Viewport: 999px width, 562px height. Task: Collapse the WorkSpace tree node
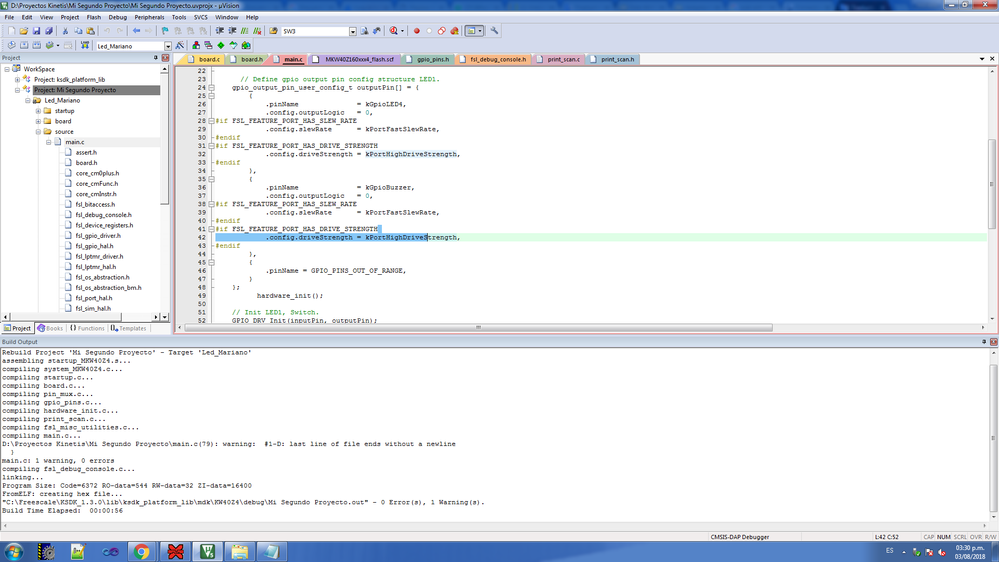(7, 69)
